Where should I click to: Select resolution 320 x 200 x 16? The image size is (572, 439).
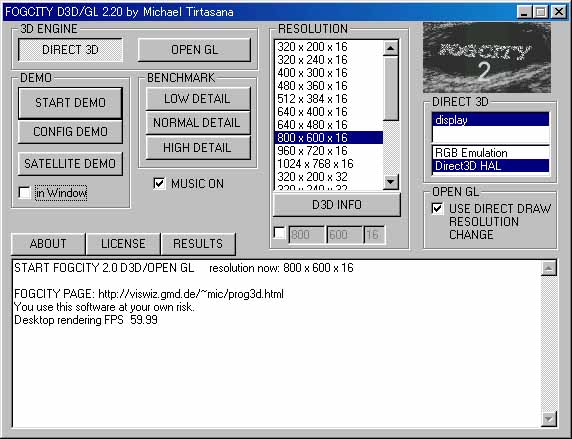(329, 47)
